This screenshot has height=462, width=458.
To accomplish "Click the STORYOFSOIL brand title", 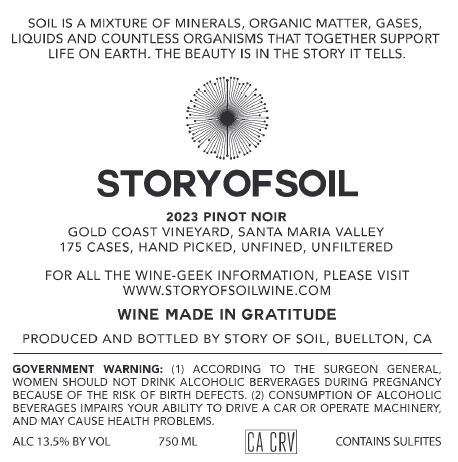I will [227, 184].
